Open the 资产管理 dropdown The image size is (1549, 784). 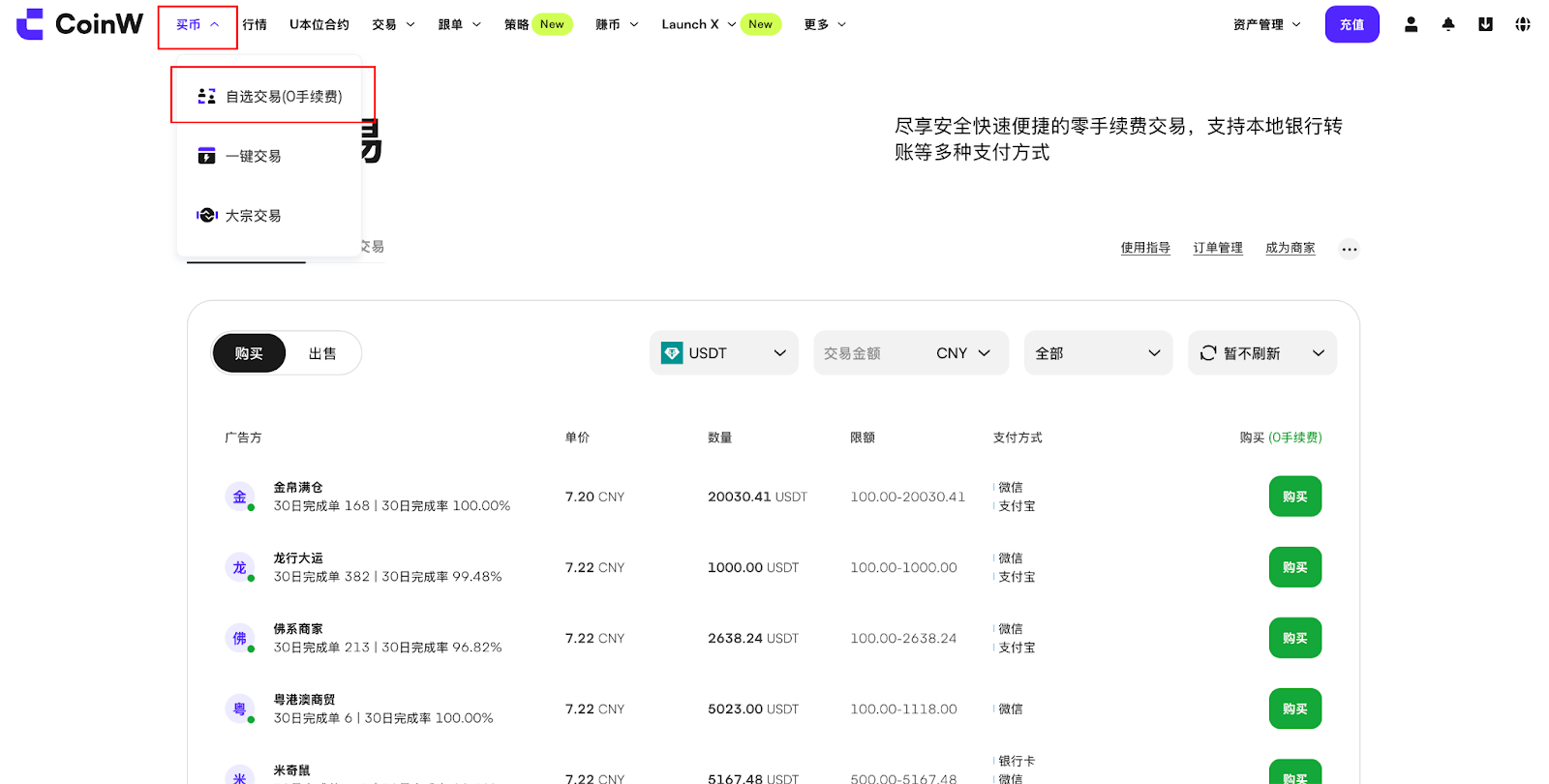(1267, 25)
